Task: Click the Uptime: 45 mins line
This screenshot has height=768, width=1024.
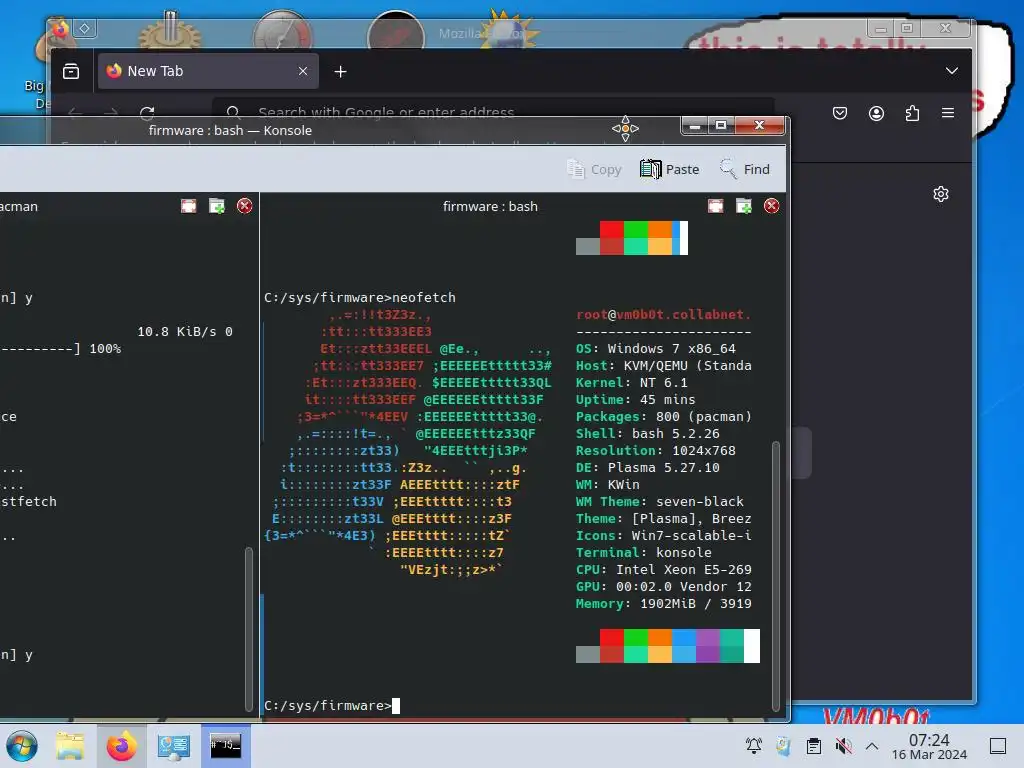Action: (x=635, y=400)
